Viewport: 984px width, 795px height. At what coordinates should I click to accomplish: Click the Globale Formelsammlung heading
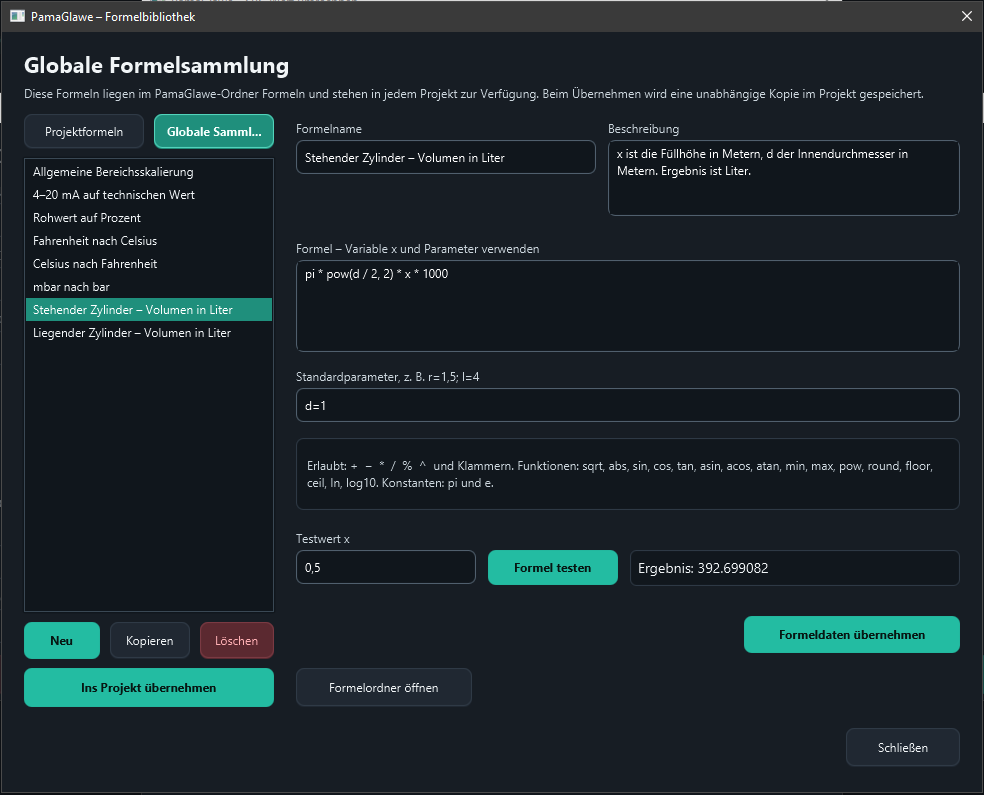156,66
